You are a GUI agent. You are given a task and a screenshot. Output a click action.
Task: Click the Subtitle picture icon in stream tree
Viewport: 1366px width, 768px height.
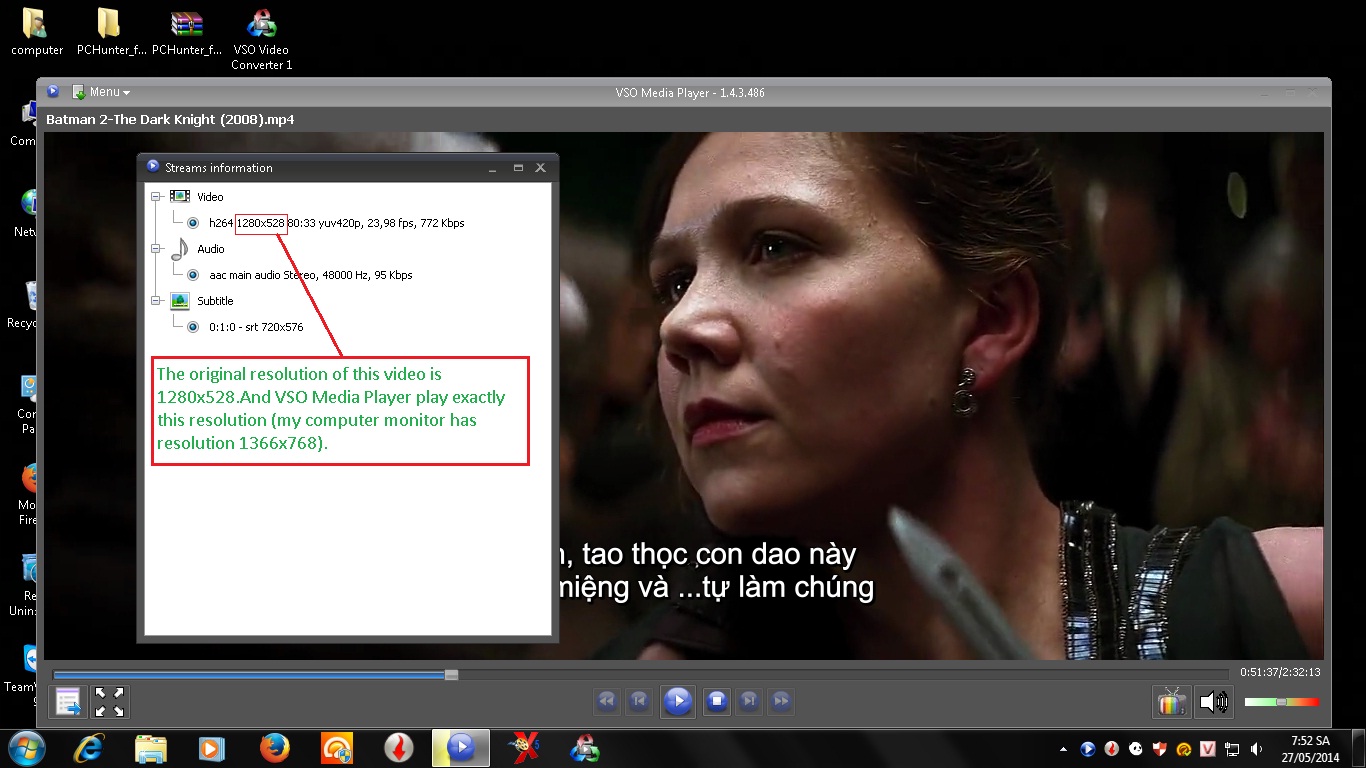(x=180, y=301)
